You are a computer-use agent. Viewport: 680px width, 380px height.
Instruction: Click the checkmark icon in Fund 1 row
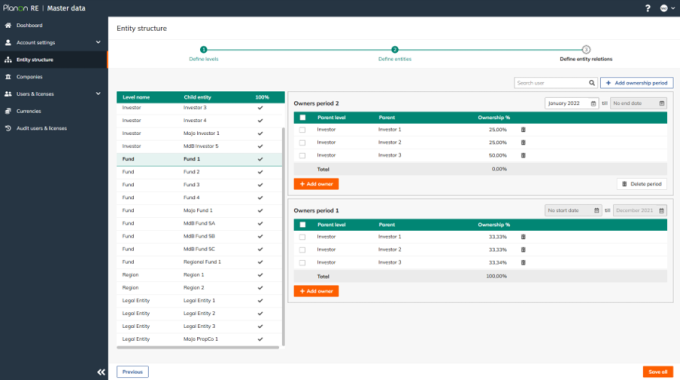click(x=260, y=159)
